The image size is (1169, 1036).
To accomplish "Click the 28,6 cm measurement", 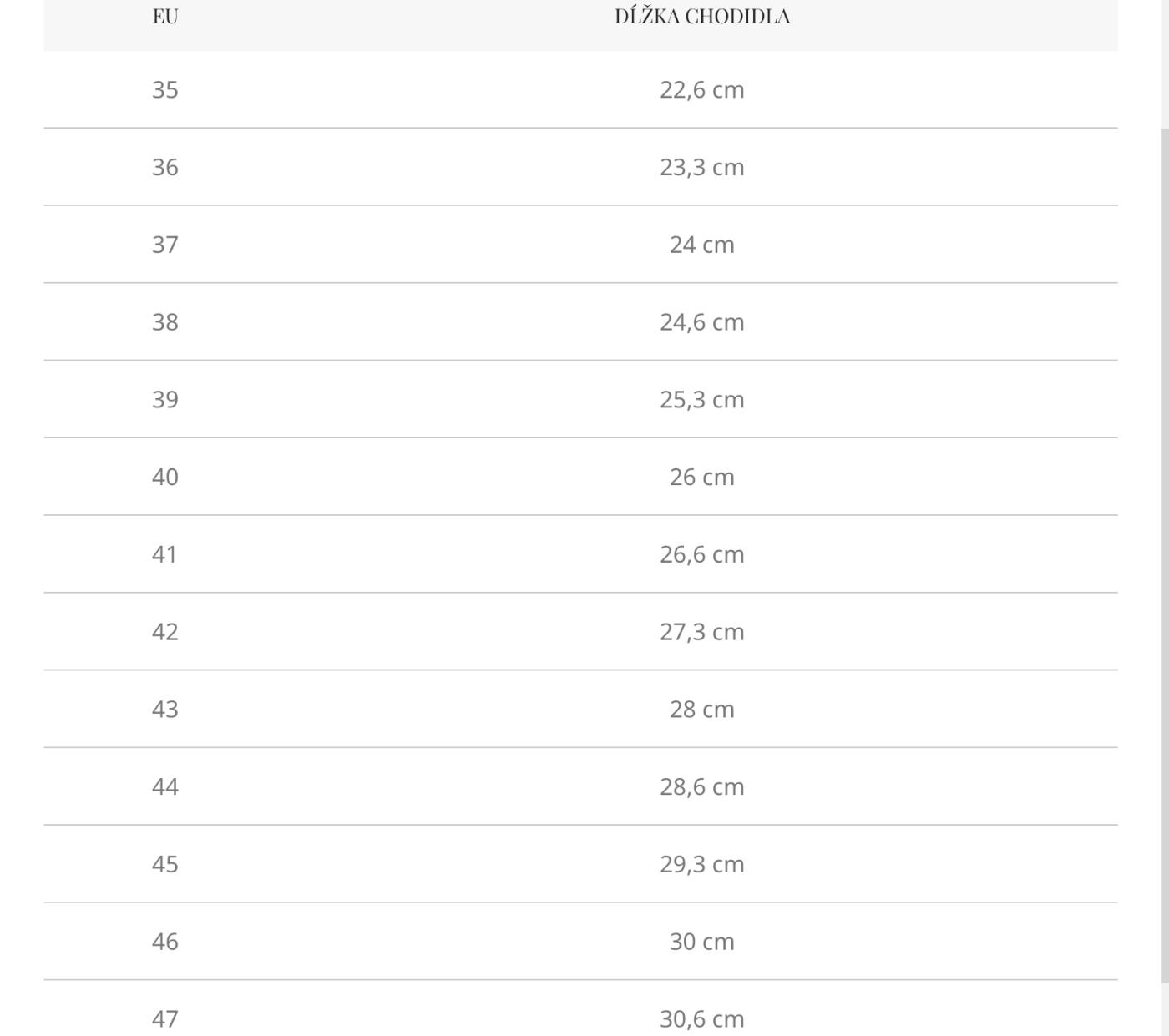I will [x=702, y=786].
